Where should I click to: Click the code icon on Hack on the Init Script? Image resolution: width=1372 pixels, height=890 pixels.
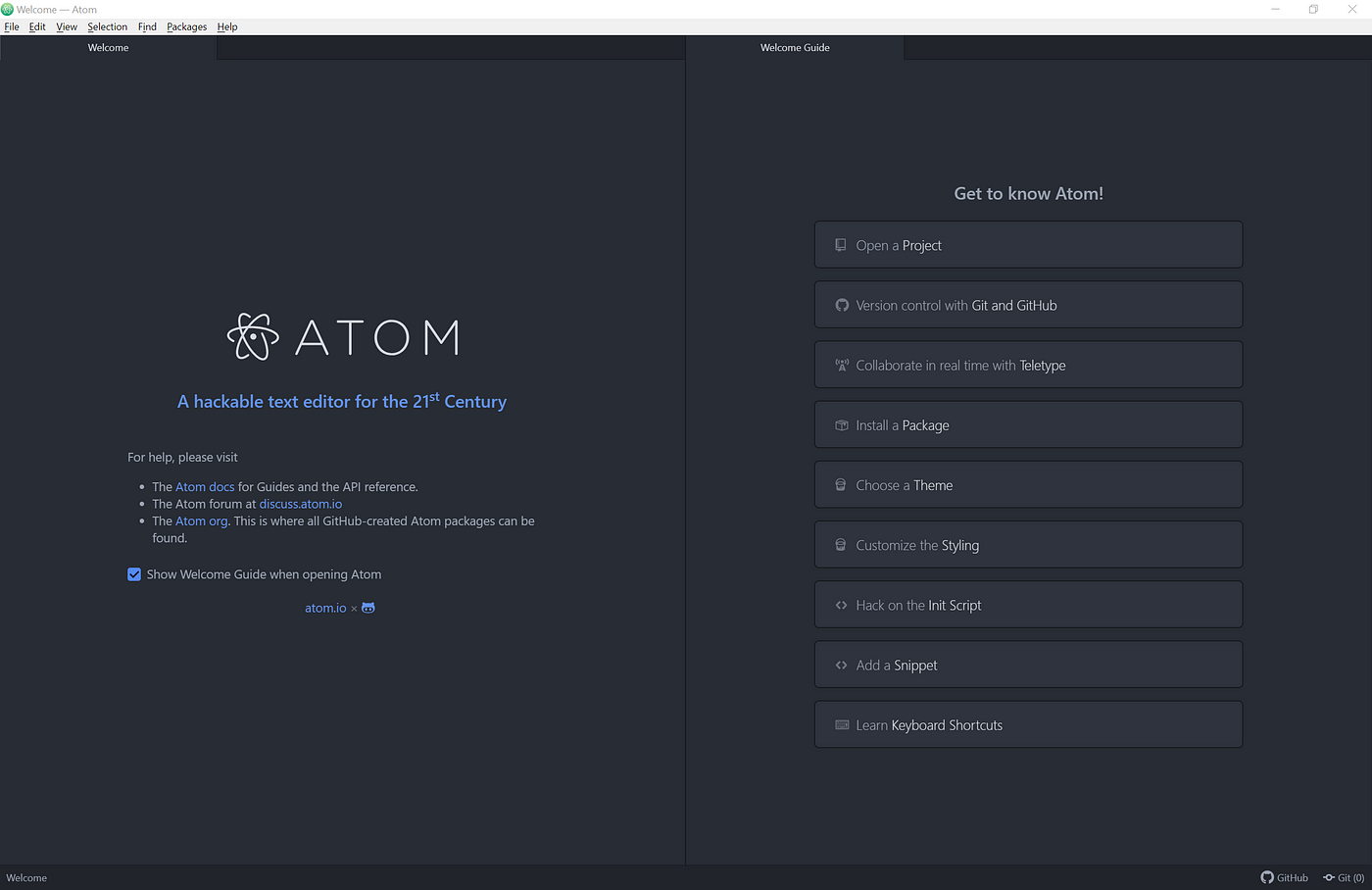(842, 605)
